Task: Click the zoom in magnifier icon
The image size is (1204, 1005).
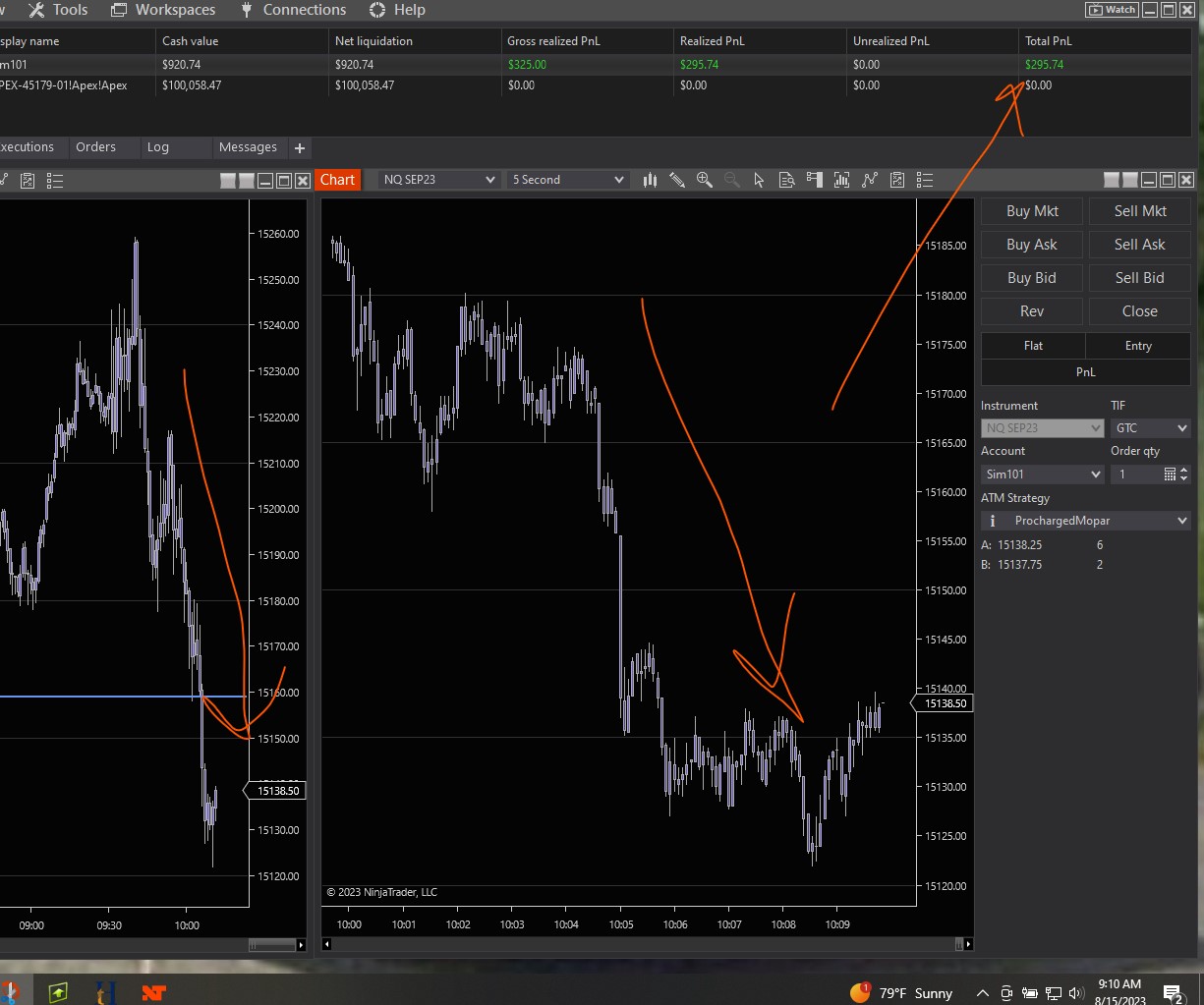Action: (x=704, y=180)
